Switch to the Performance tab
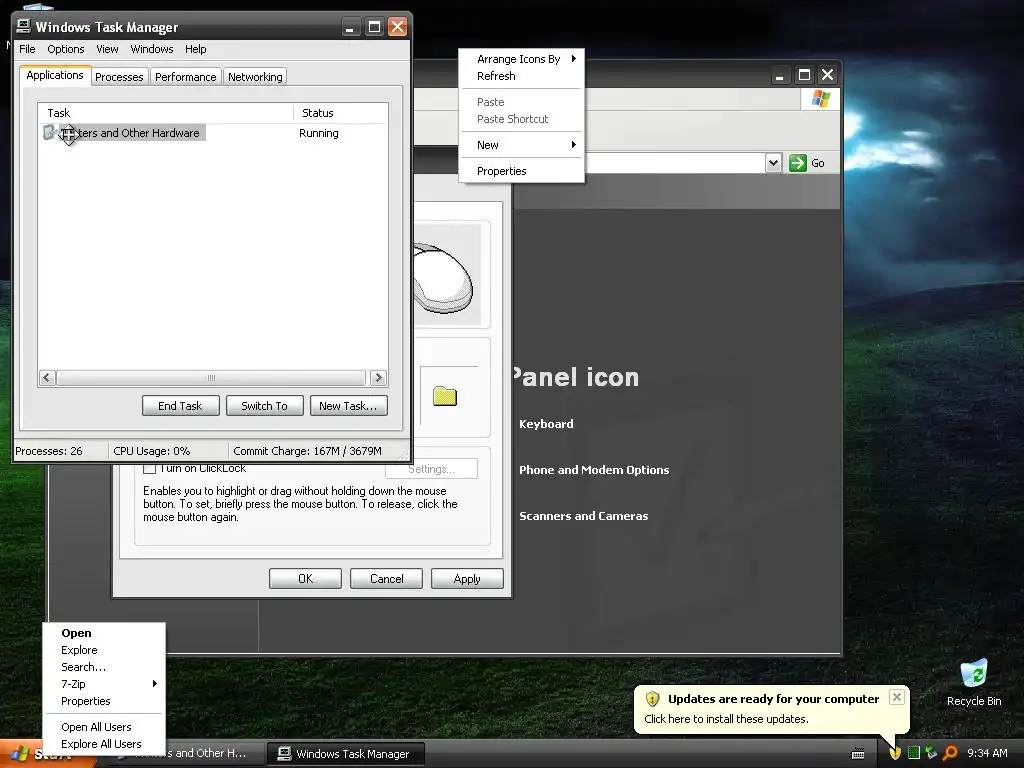Screen dimensions: 1024x768 (x=185, y=76)
